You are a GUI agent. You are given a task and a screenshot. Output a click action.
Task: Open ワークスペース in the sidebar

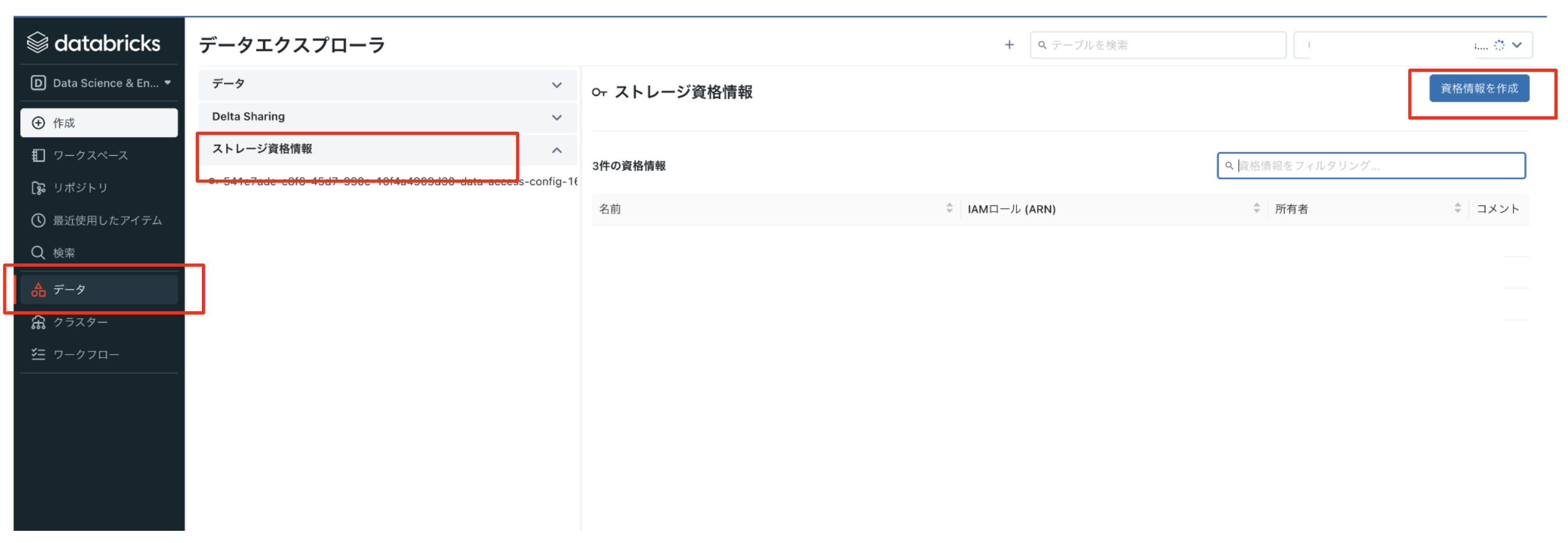coord(99,156)
